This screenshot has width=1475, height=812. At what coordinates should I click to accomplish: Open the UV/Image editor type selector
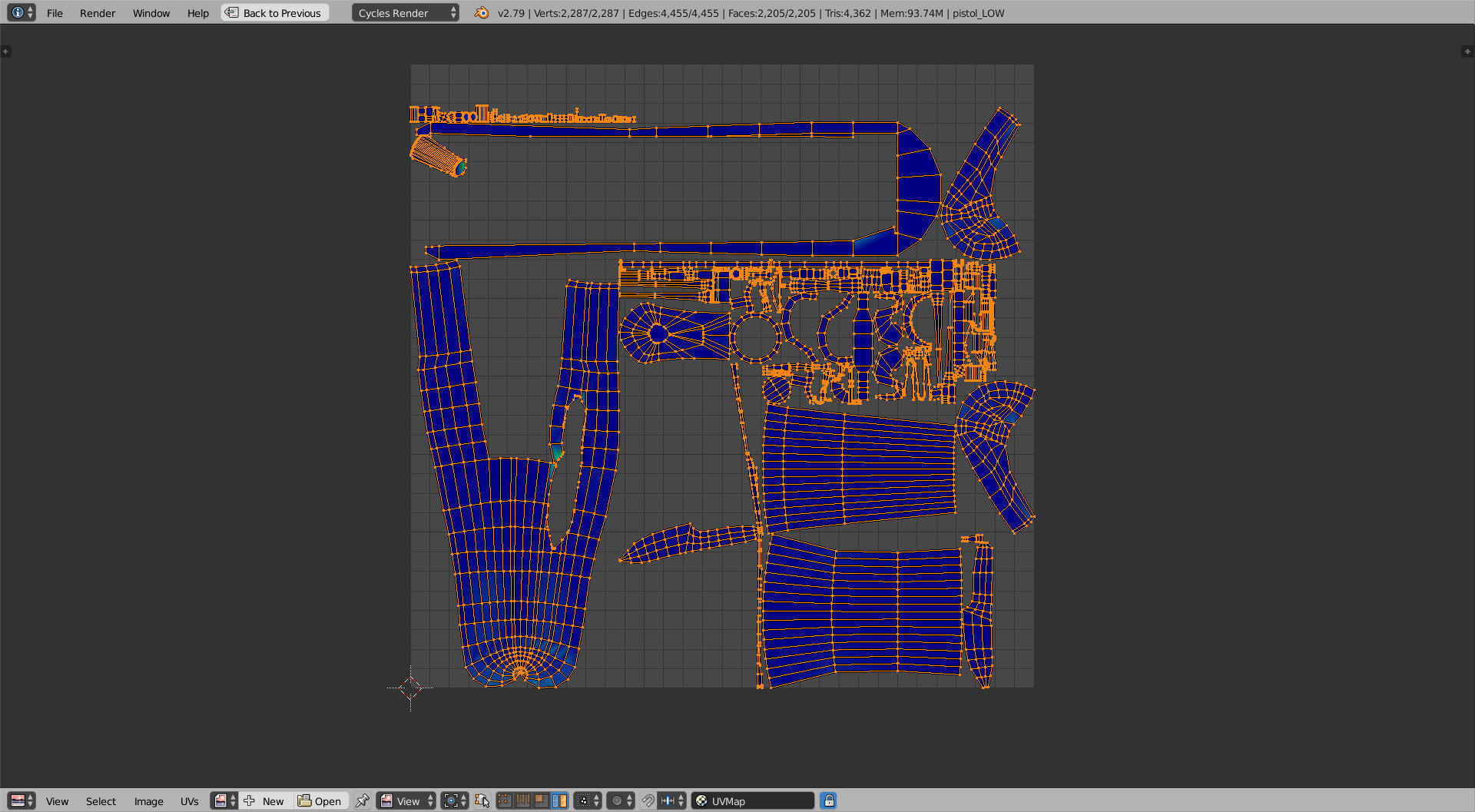pyautogui.click(x=22, y=800)
